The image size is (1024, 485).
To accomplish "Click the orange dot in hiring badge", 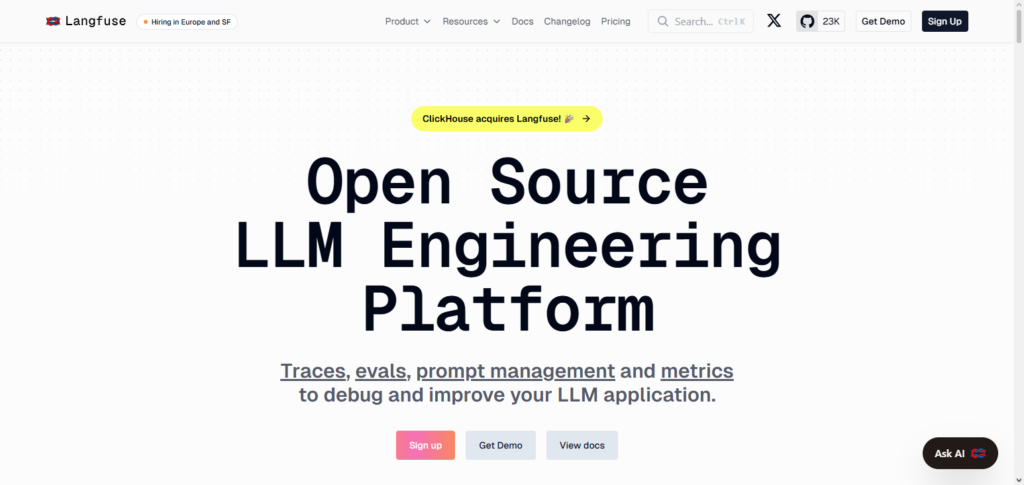I will (x=146, y=21).
